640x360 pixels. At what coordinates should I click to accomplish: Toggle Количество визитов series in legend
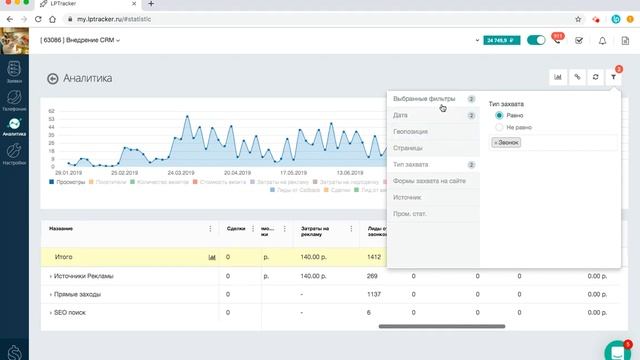pos(160,182)
